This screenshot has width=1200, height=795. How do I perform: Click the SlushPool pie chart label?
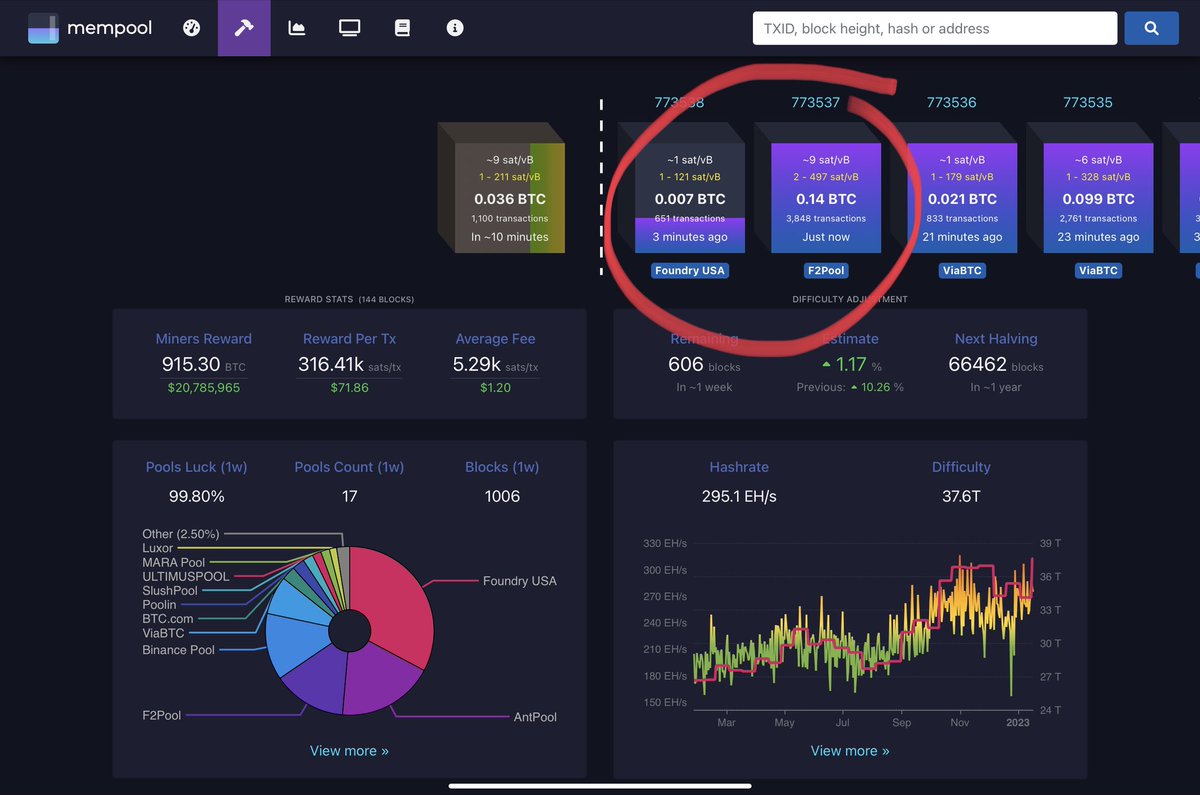(170, 591)
